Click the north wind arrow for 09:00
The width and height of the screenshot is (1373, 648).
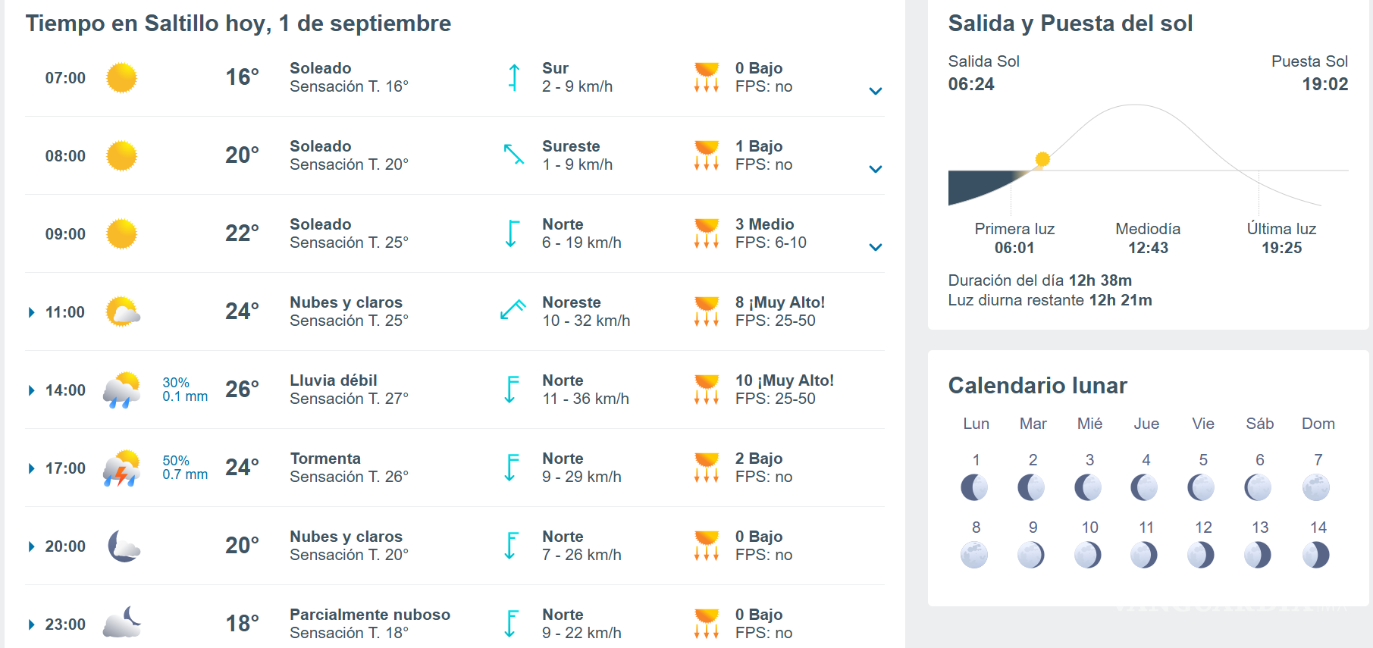coord(512,233)
